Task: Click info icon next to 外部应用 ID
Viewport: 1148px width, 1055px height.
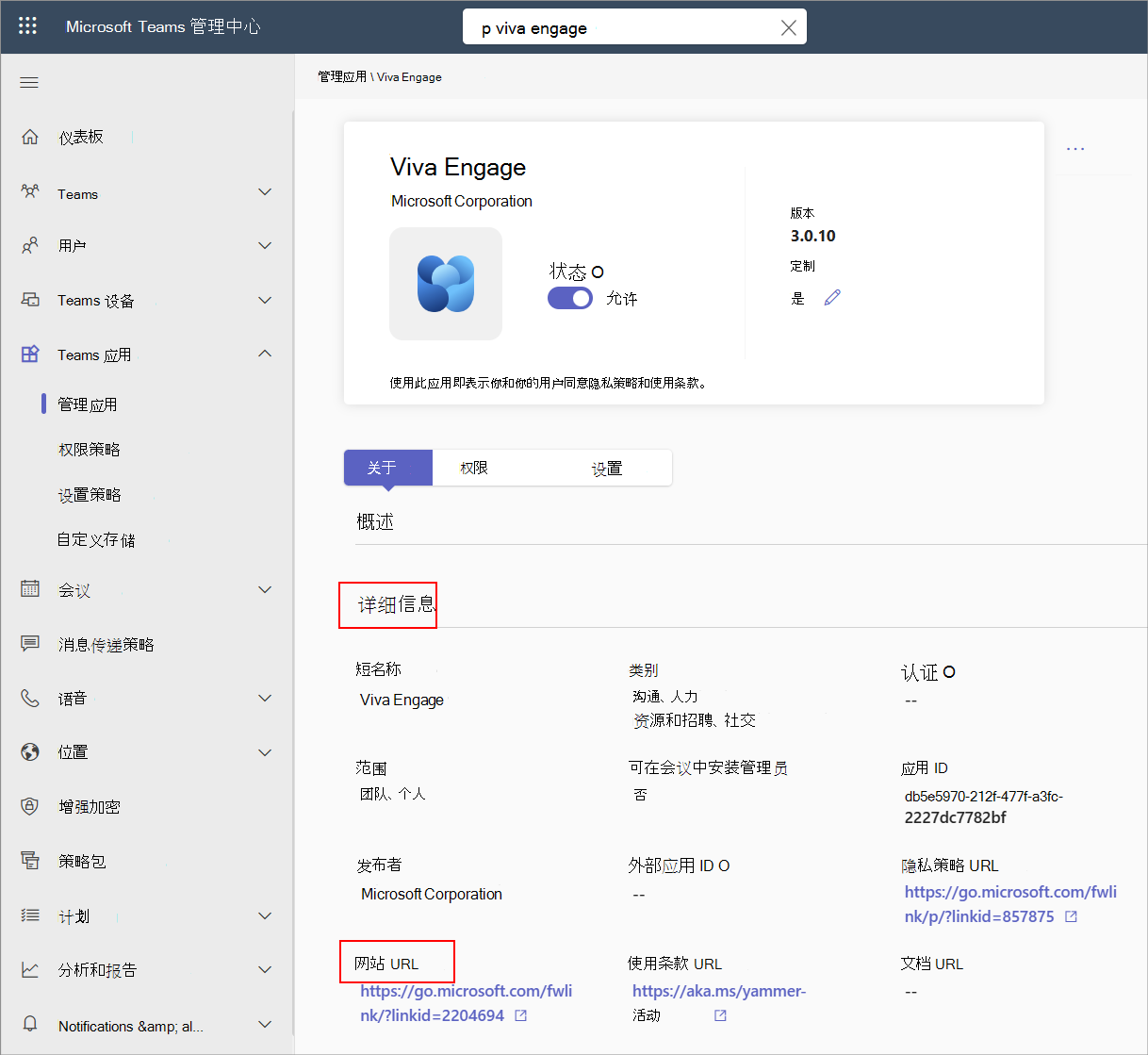Action: [724, 865]
